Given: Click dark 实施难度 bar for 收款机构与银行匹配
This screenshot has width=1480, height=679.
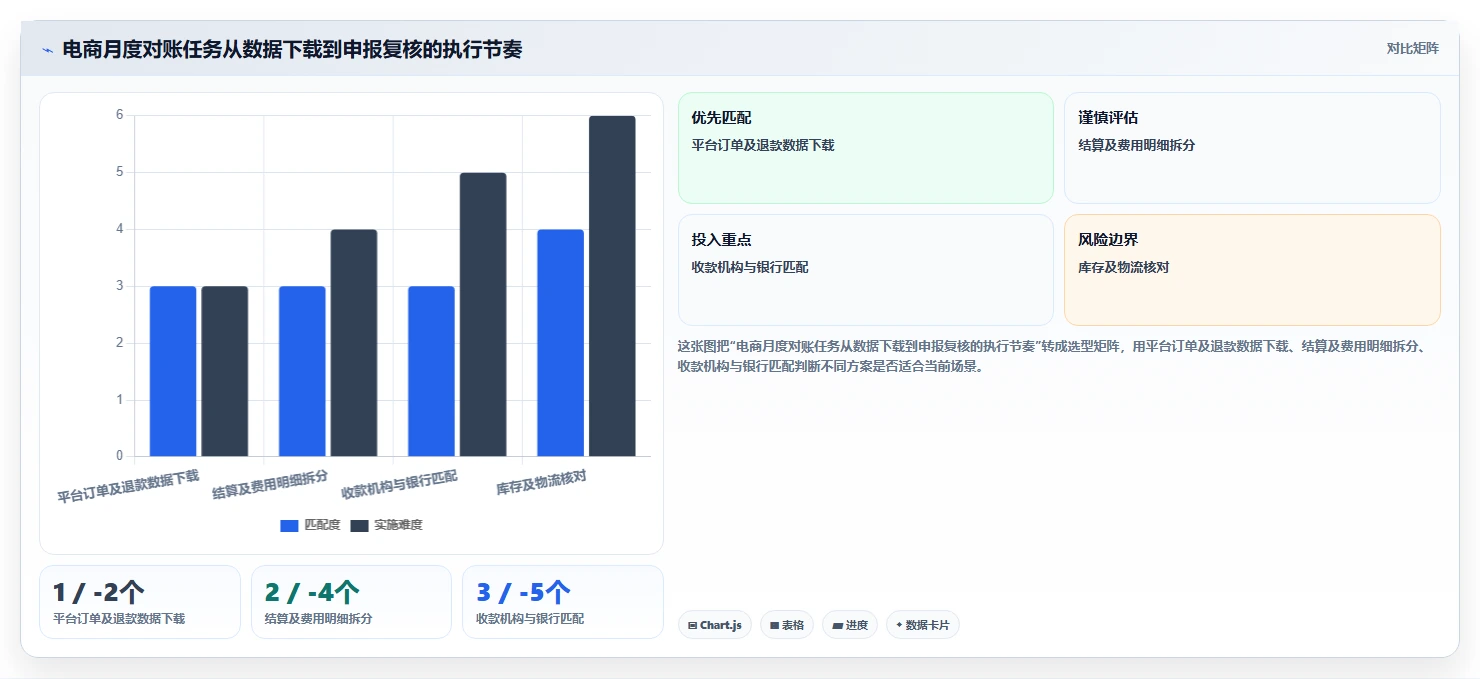Looking at the screenshot, I should [483, 315].
